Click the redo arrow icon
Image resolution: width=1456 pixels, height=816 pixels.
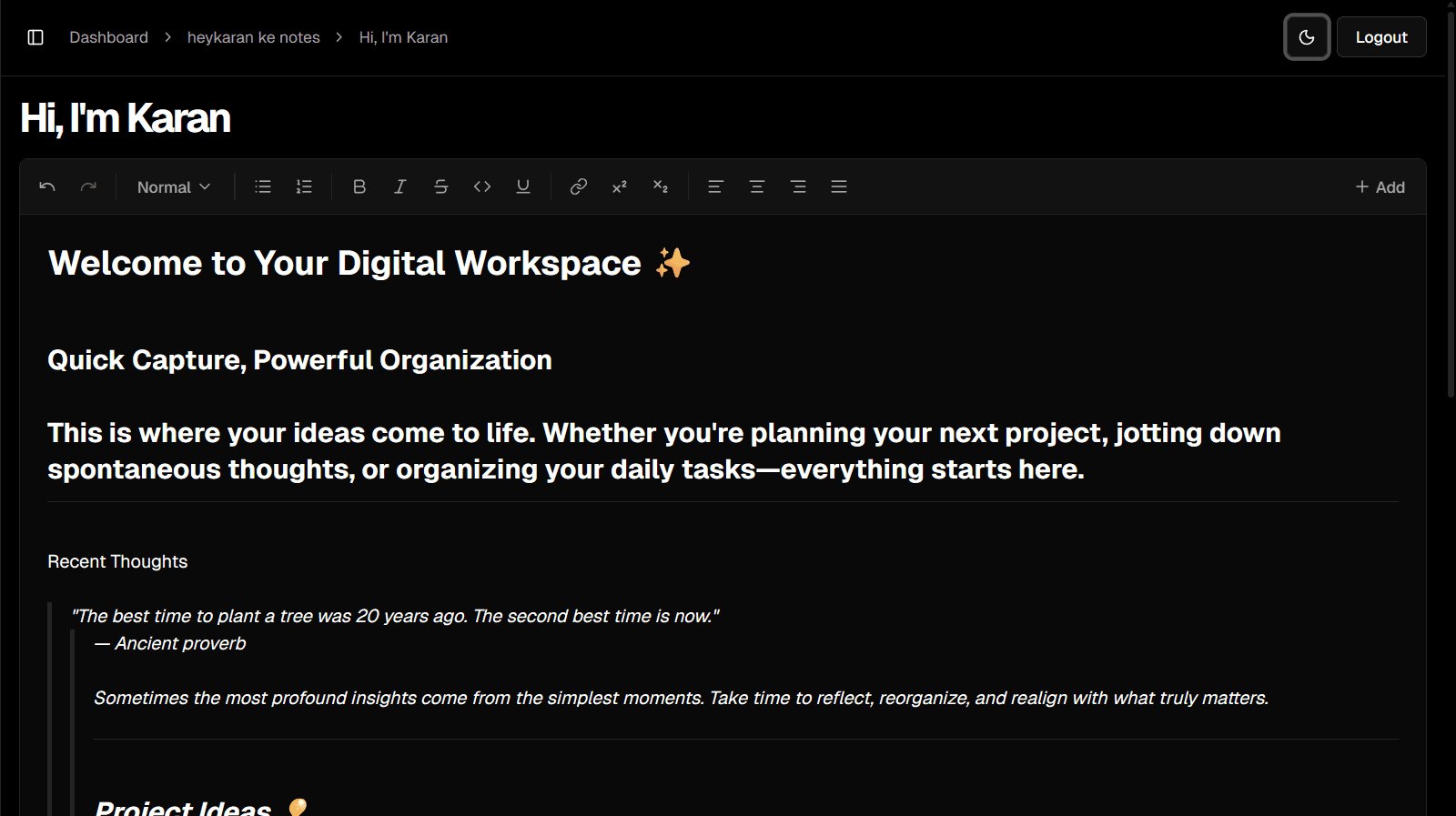pos(88,186)
